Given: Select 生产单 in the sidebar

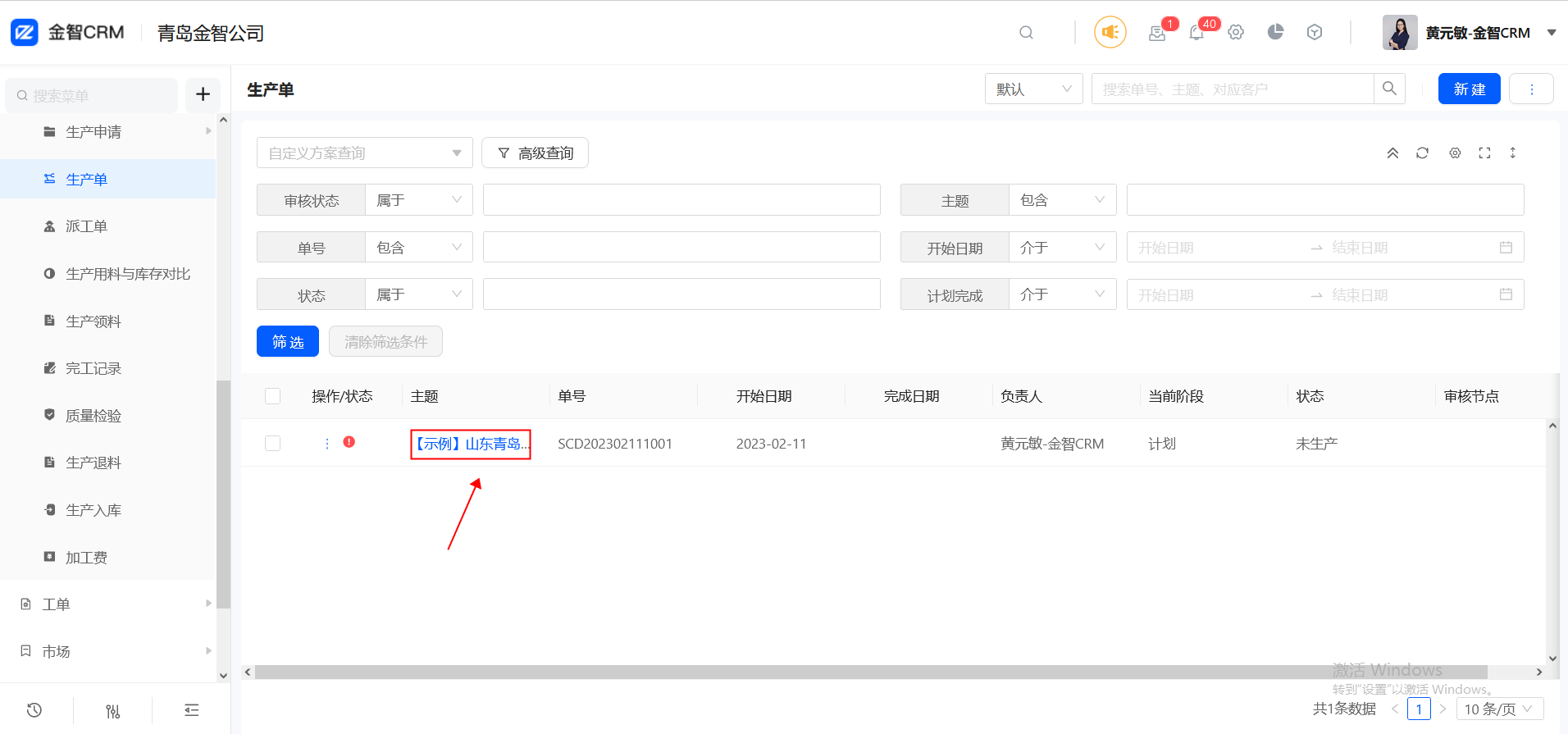Looking at the screenshot, I should 108,179.
